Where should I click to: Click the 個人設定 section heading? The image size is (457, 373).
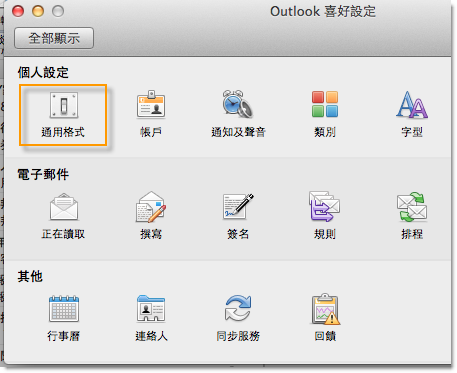click(x=43, y=72)
